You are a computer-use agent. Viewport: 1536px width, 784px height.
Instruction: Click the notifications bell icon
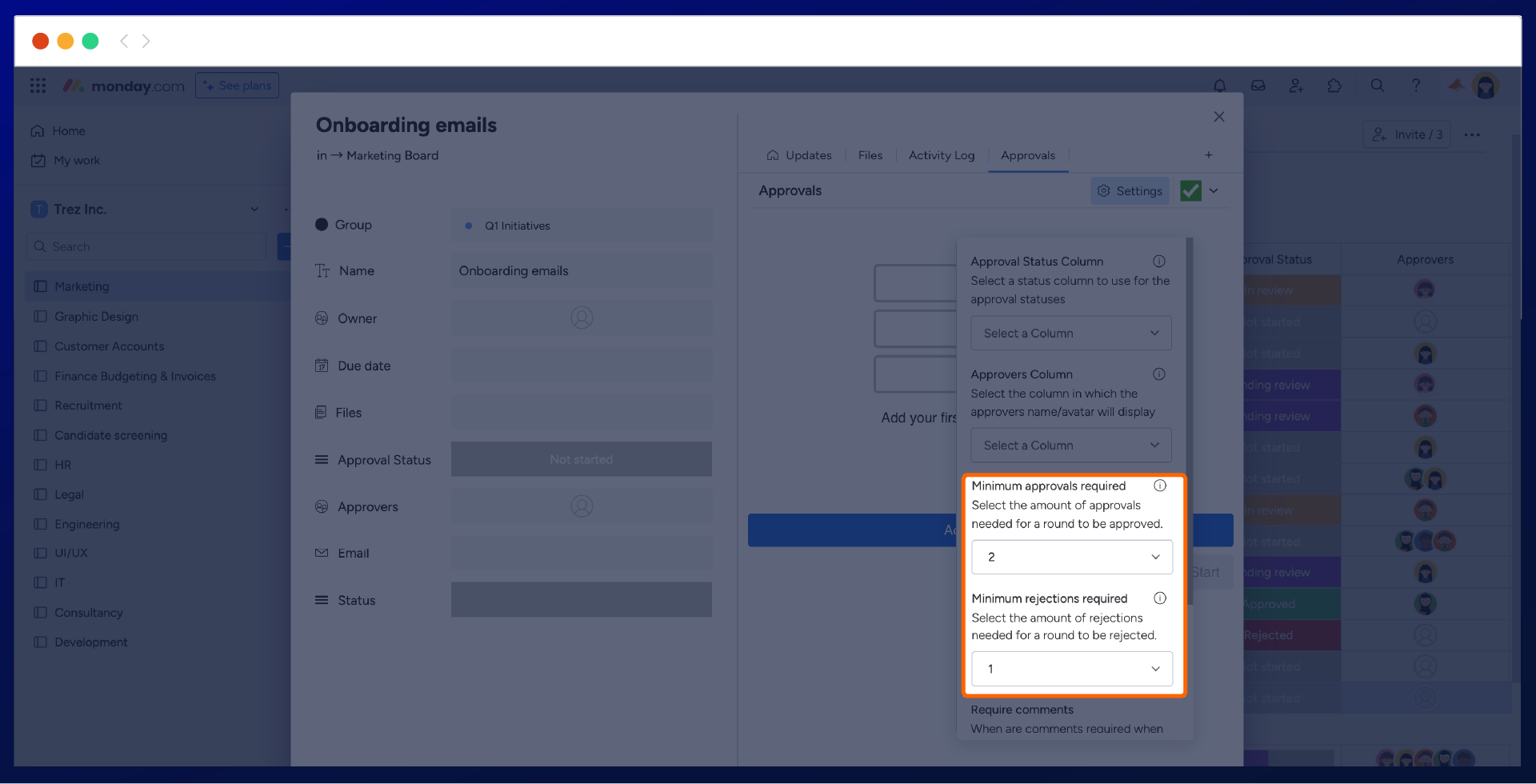tap(1219, 86)
